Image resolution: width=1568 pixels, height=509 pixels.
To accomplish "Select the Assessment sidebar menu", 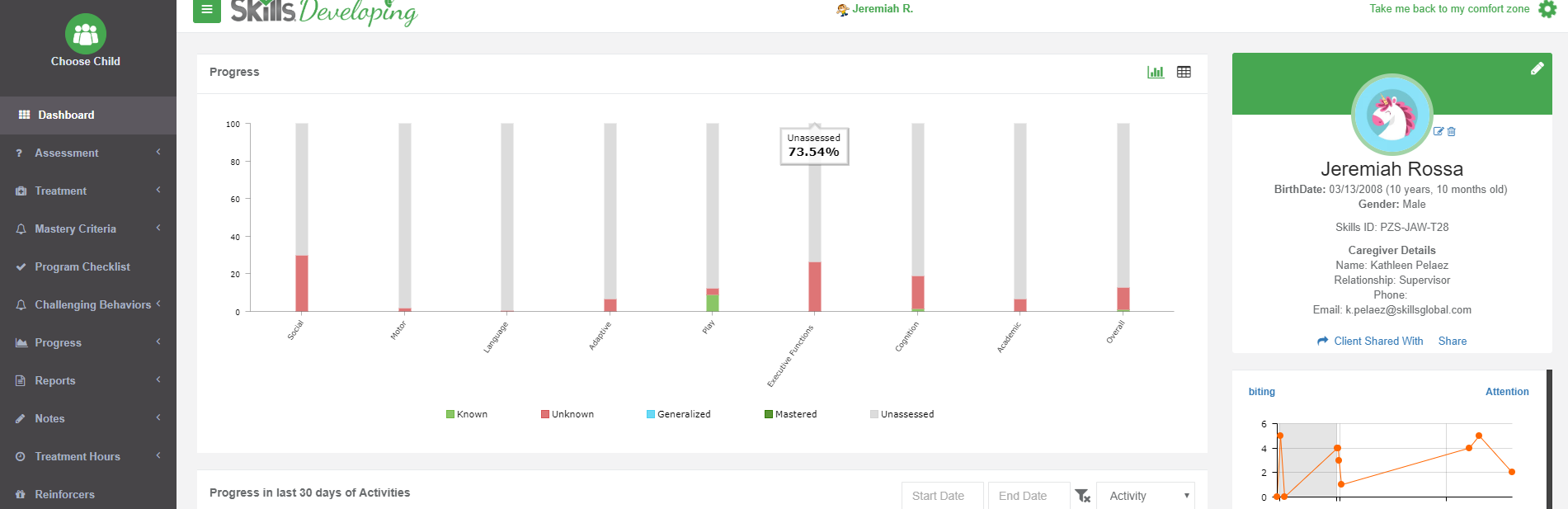I will pos(88,153).
